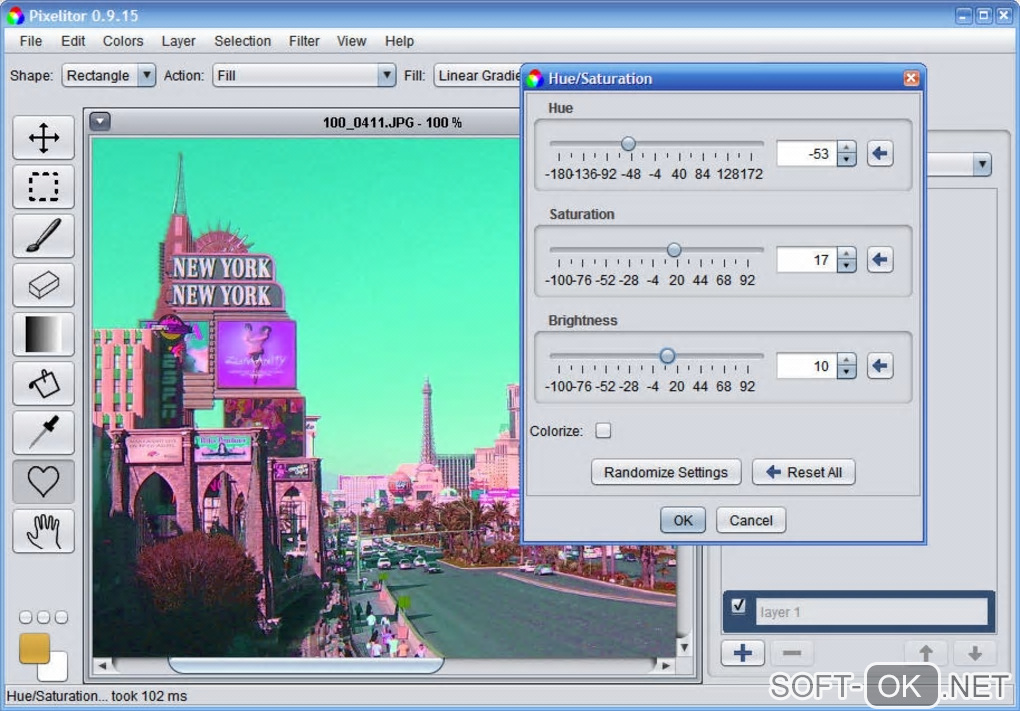Select the rectangular Selection tool
This screenshot has height=711, width=1020.
[44, 187]
